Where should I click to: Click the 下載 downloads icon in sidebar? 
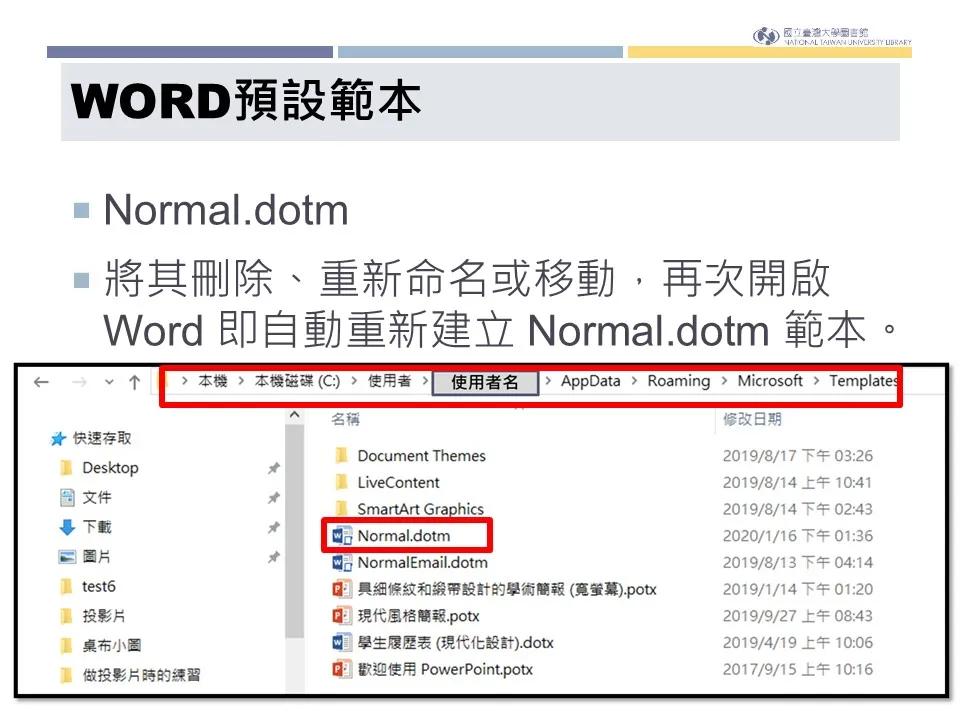click(x=68, y=527)
